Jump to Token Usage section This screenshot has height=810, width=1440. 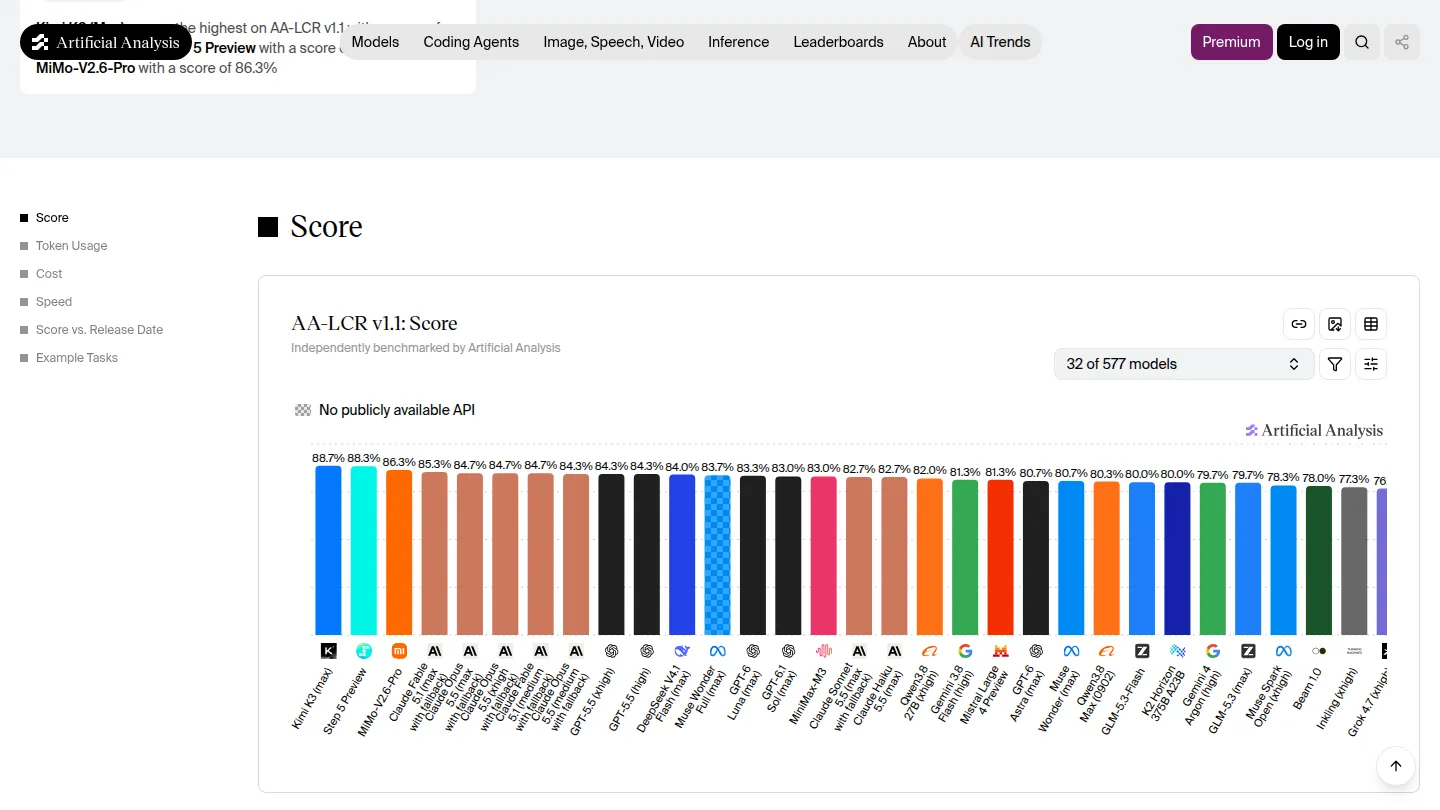[71, 246]
